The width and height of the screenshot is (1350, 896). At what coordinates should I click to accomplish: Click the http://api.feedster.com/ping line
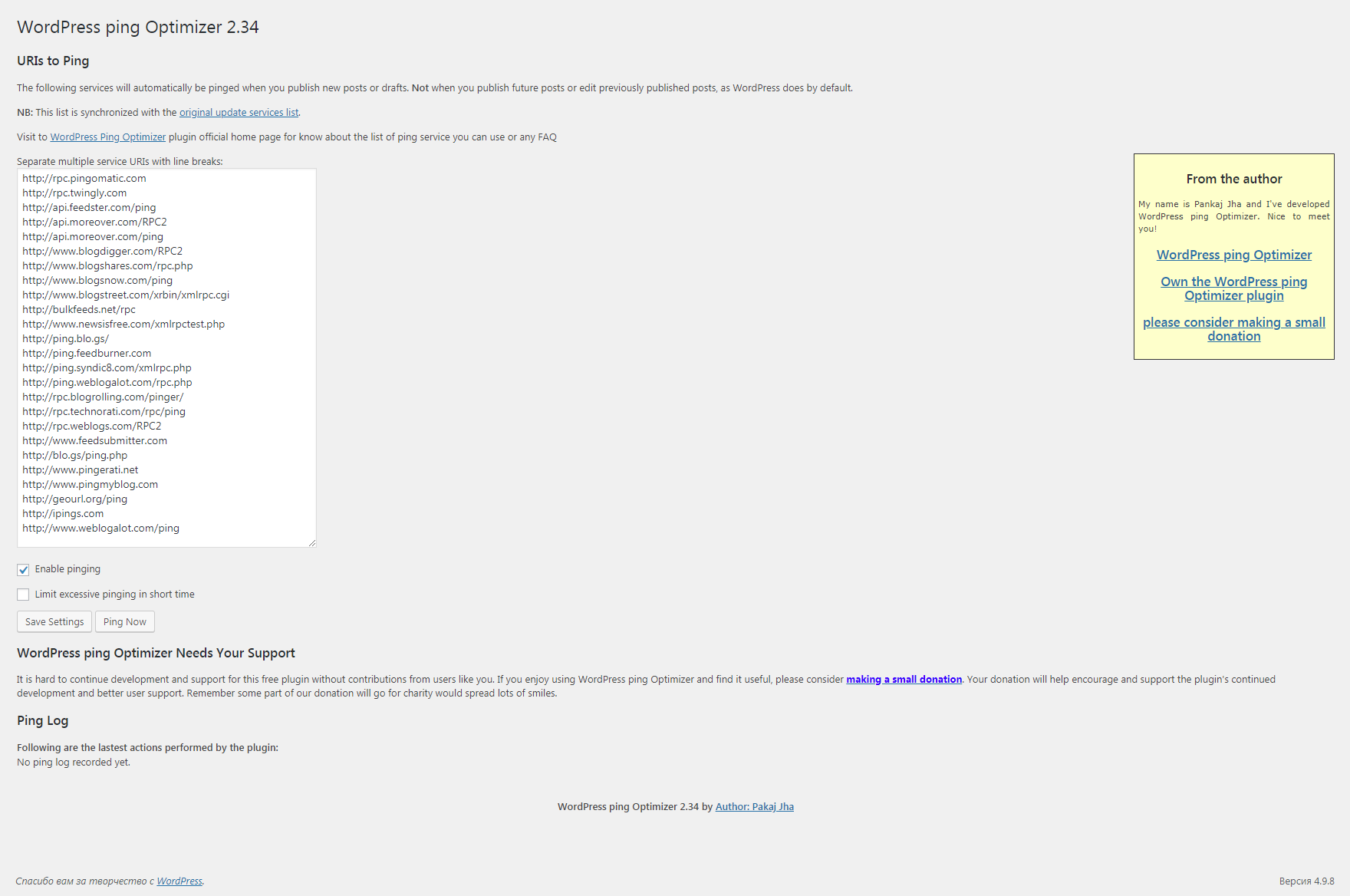pos(89,207)
